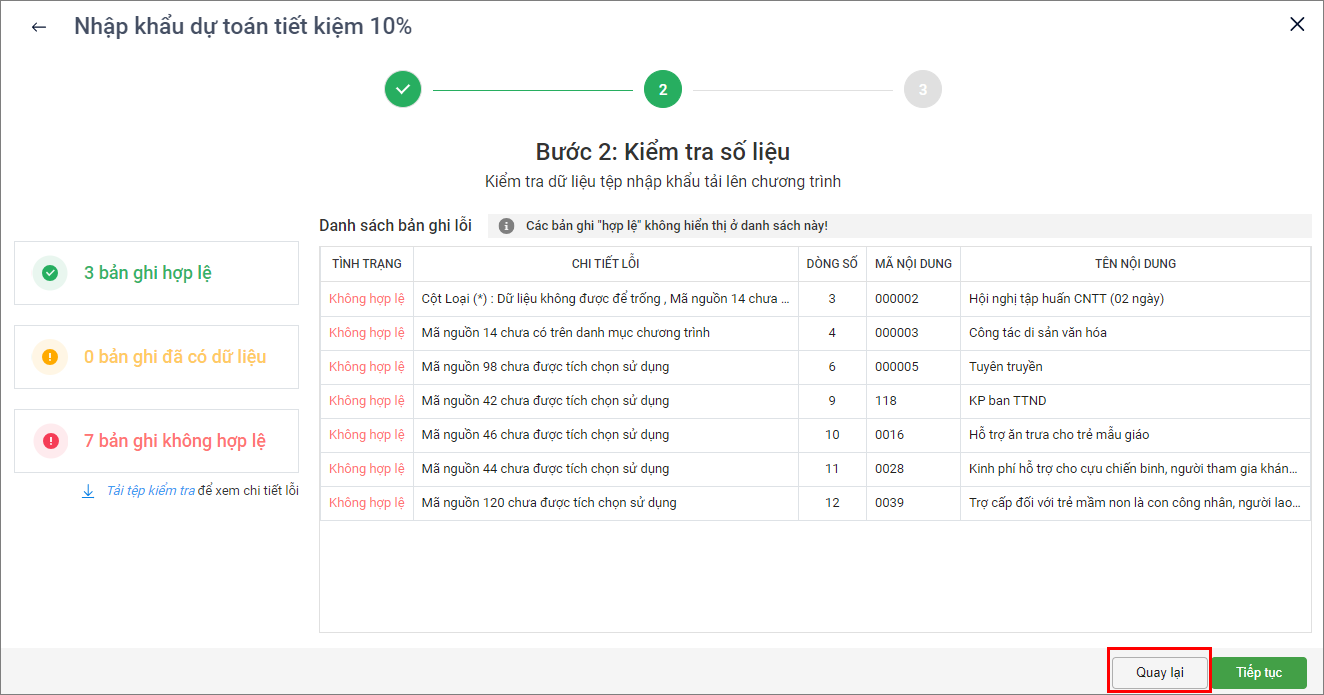Select the "7 bản ghi không hợp lệ" card

click(156, 441)
